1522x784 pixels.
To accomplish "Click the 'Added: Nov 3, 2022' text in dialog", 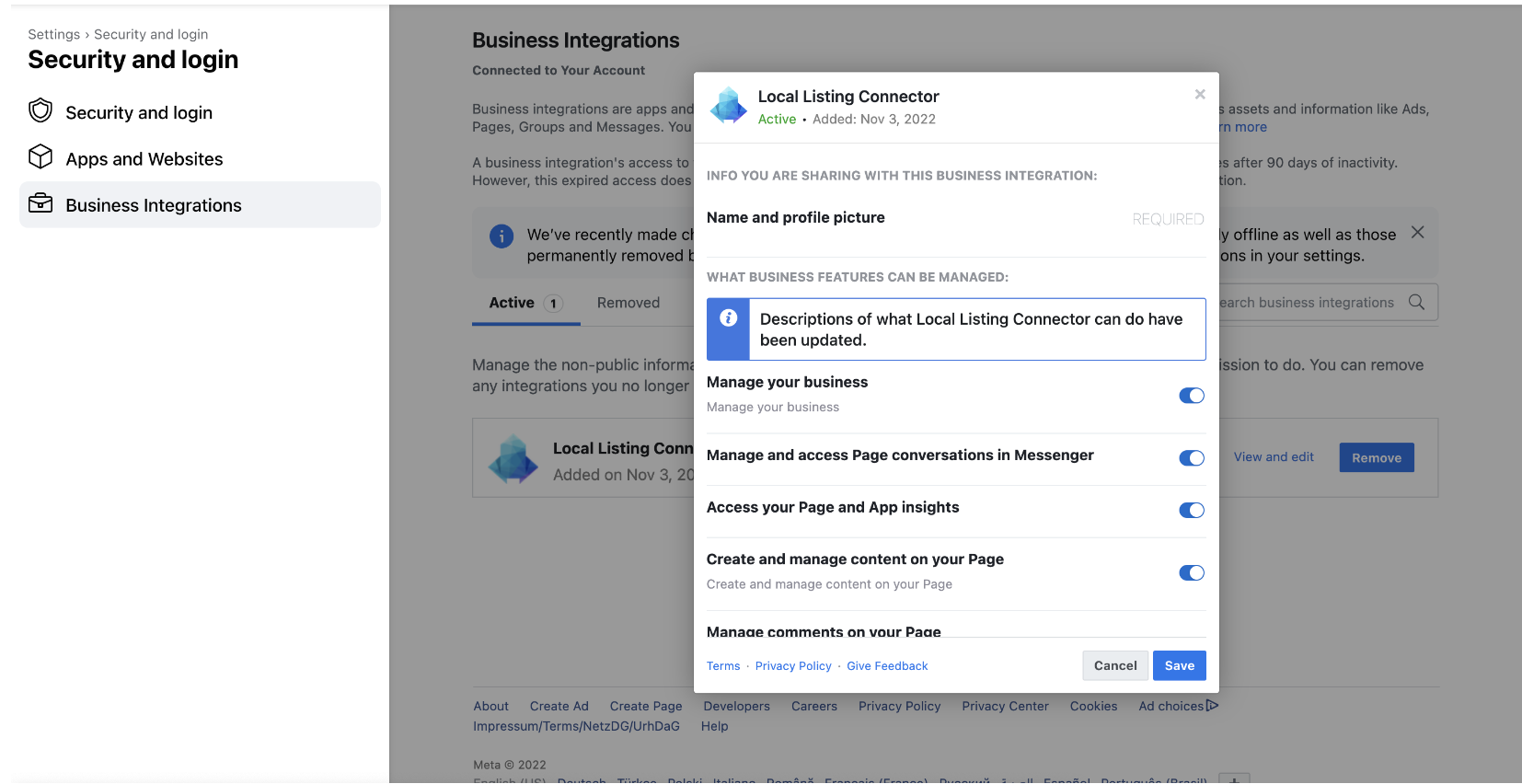I will [x=874, y=120].
